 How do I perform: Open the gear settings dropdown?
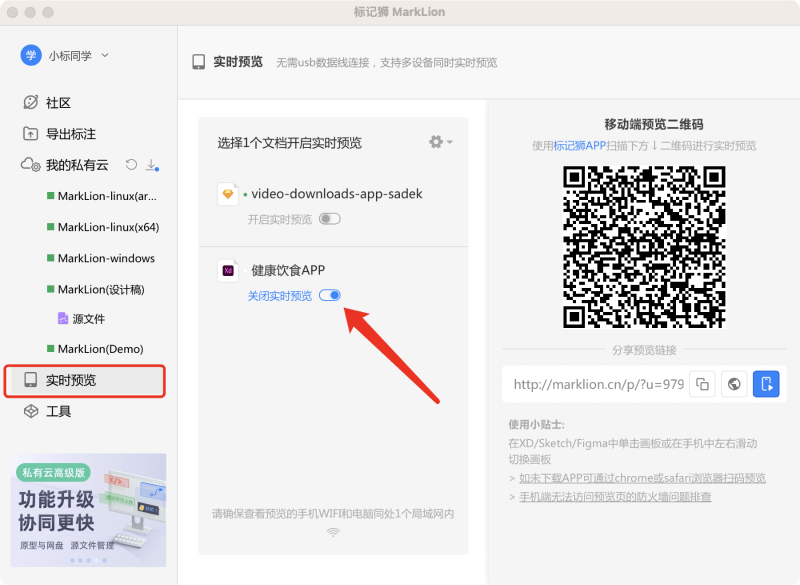tap(438, 142)
